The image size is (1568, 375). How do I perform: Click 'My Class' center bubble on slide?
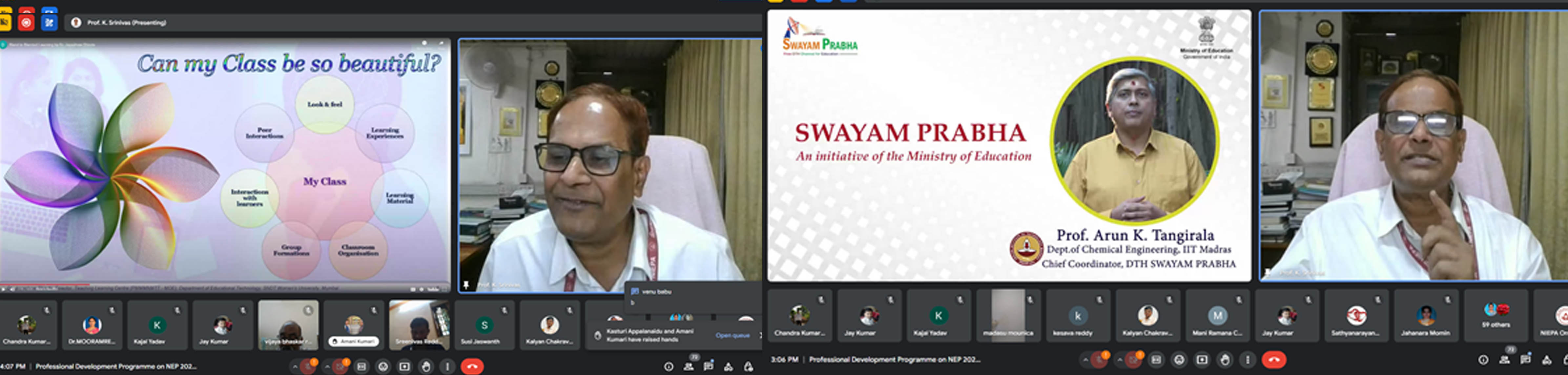pos(324,181)
